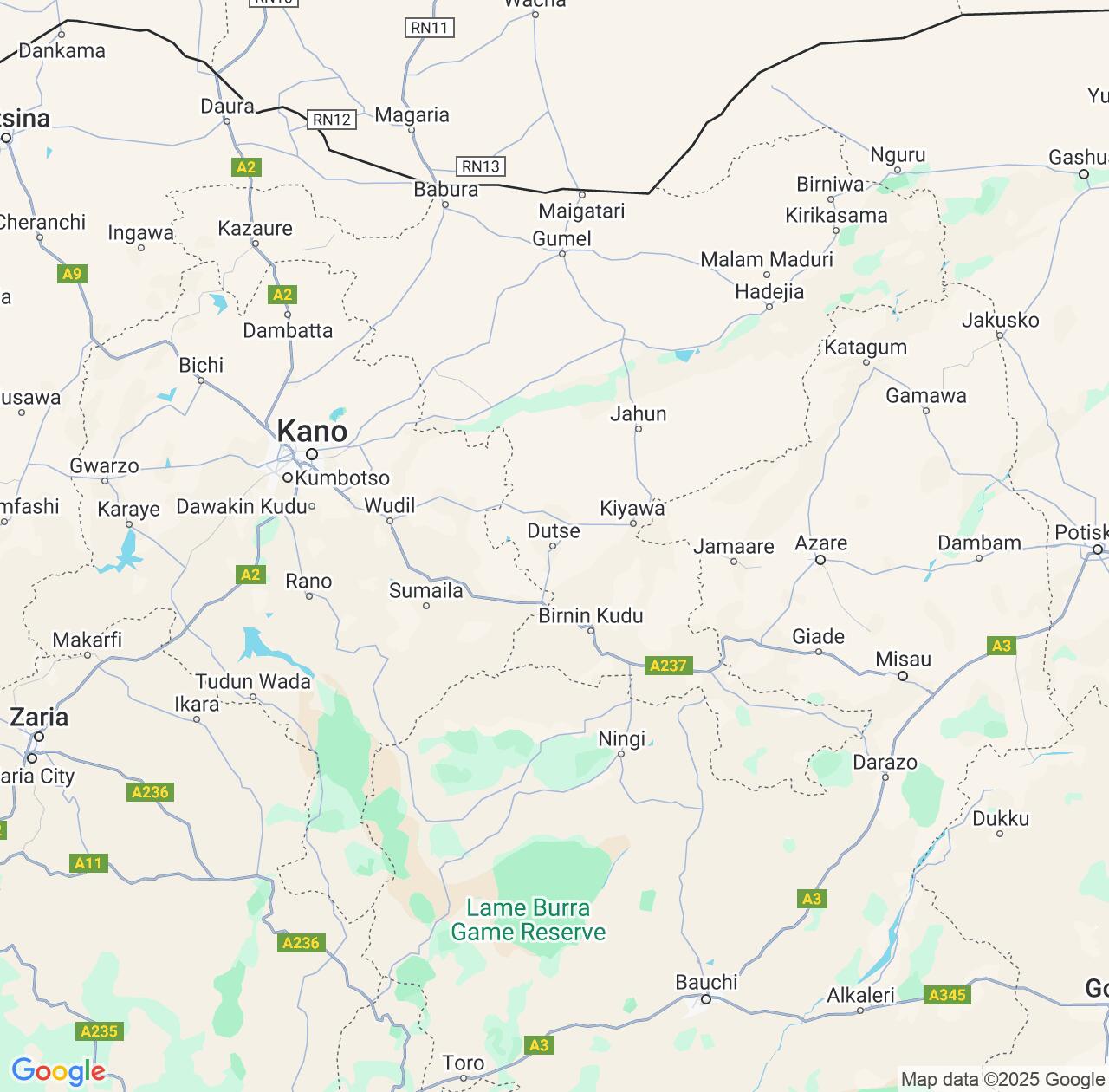1109x1092 pixels.
Task: Open the Lame Burra Game Reserve label
Action: (529, 920)
